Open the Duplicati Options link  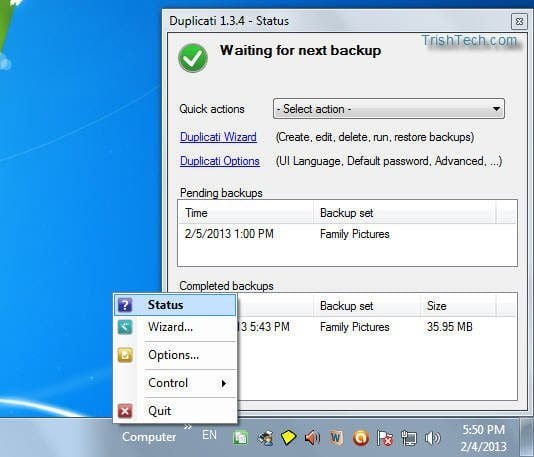pyautogui.click(x=220, y=161)
